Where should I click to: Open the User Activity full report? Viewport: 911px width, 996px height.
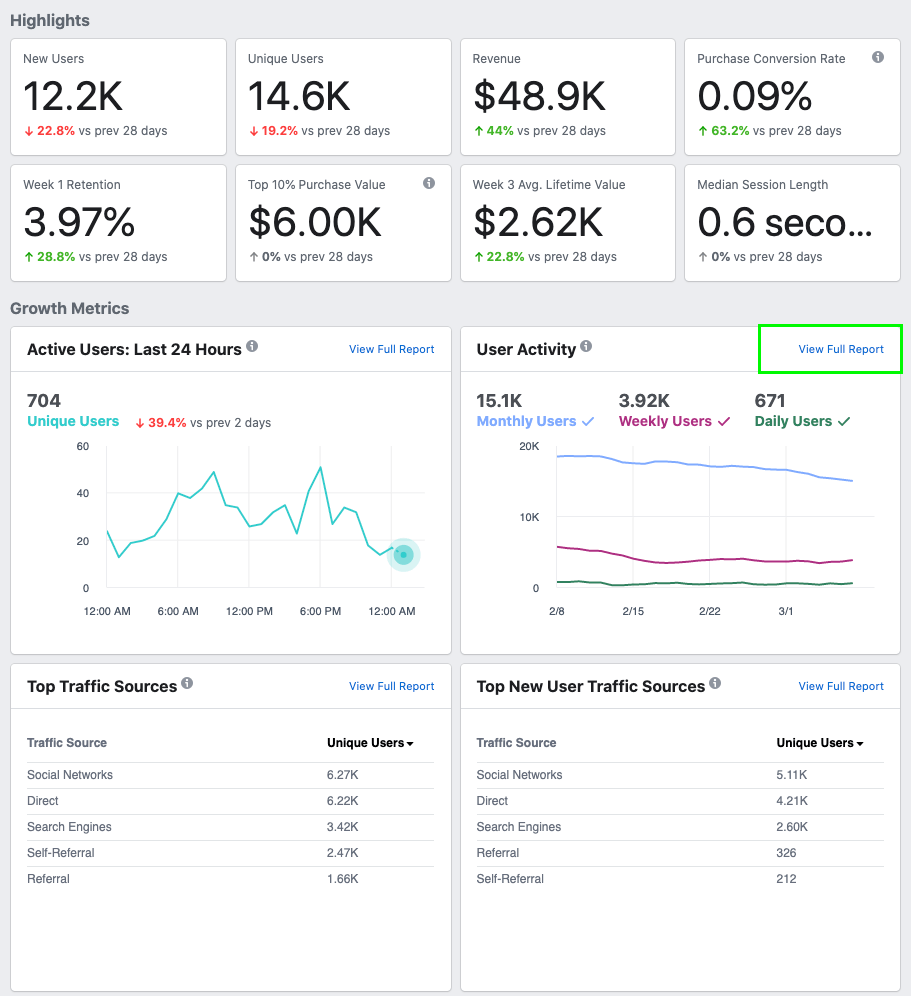[x=840, y=349]
